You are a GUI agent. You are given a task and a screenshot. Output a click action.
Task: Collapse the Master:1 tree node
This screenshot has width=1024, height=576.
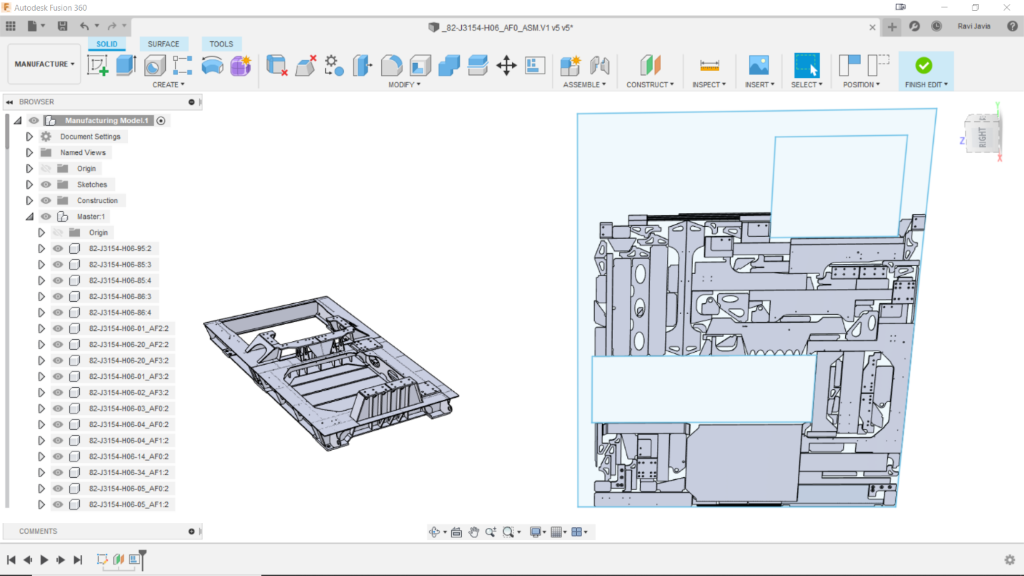point(29,217)
